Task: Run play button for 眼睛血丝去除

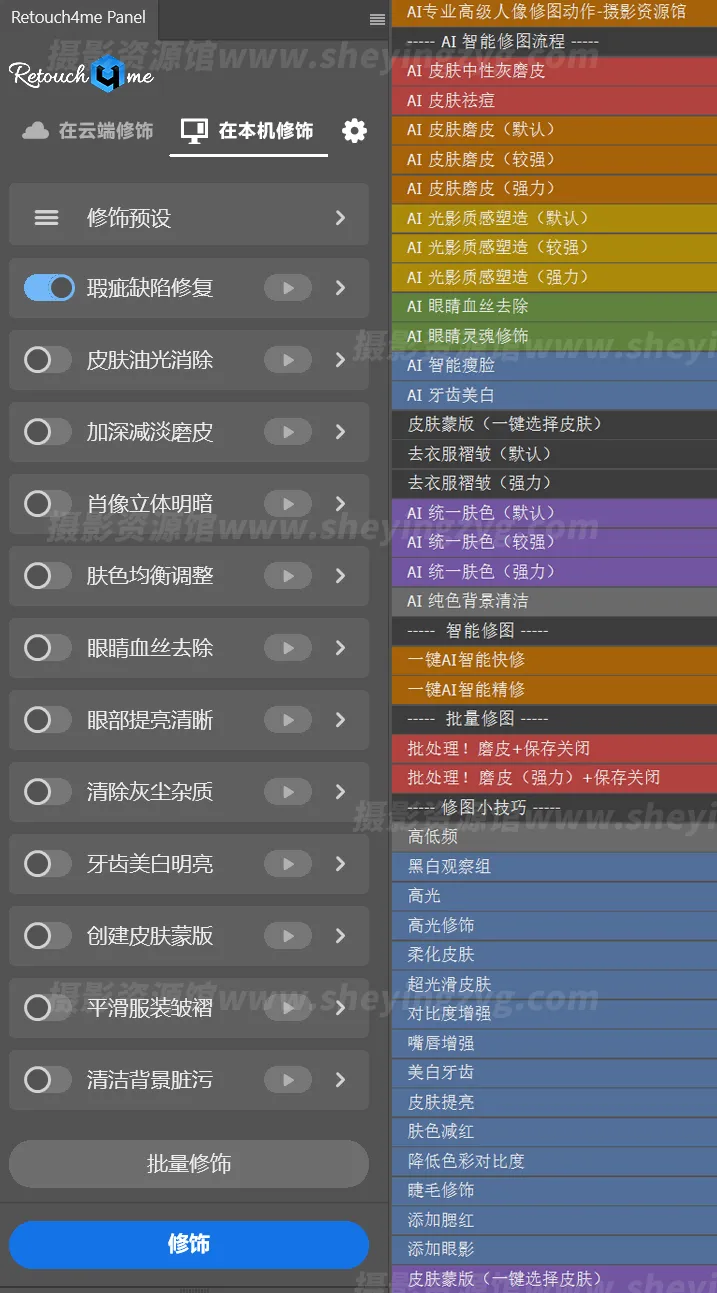Action: pyautogui.click(x=288, y=648)
